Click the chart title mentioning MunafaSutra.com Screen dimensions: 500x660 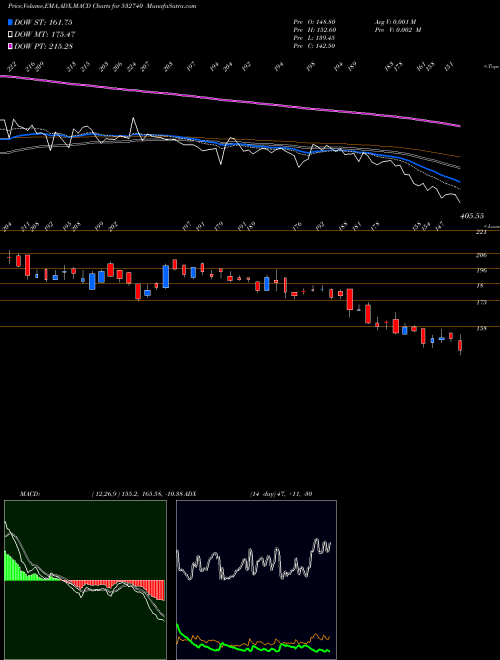click(x=102, y=6)
